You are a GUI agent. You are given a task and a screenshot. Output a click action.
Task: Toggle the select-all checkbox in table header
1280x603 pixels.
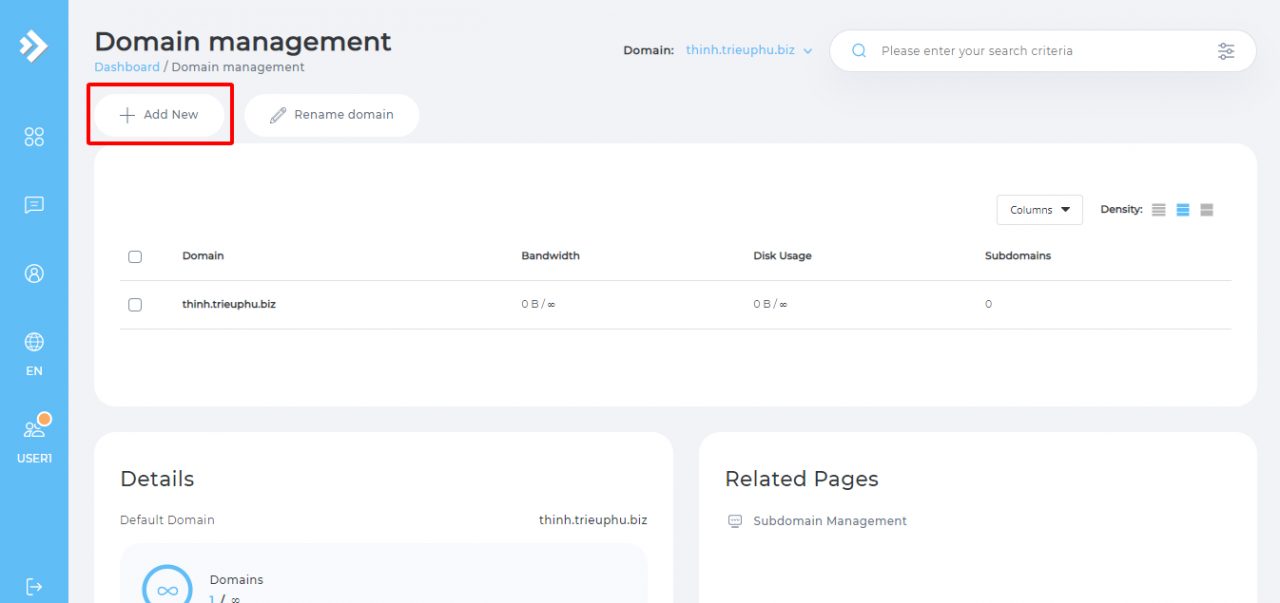click(135, 257)
